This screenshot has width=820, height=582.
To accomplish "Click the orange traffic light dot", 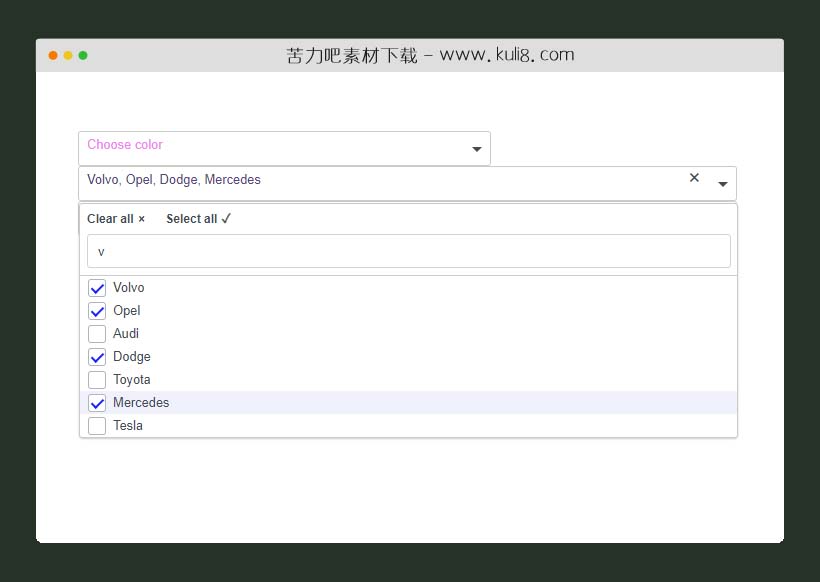I will [x=52, y=57].
